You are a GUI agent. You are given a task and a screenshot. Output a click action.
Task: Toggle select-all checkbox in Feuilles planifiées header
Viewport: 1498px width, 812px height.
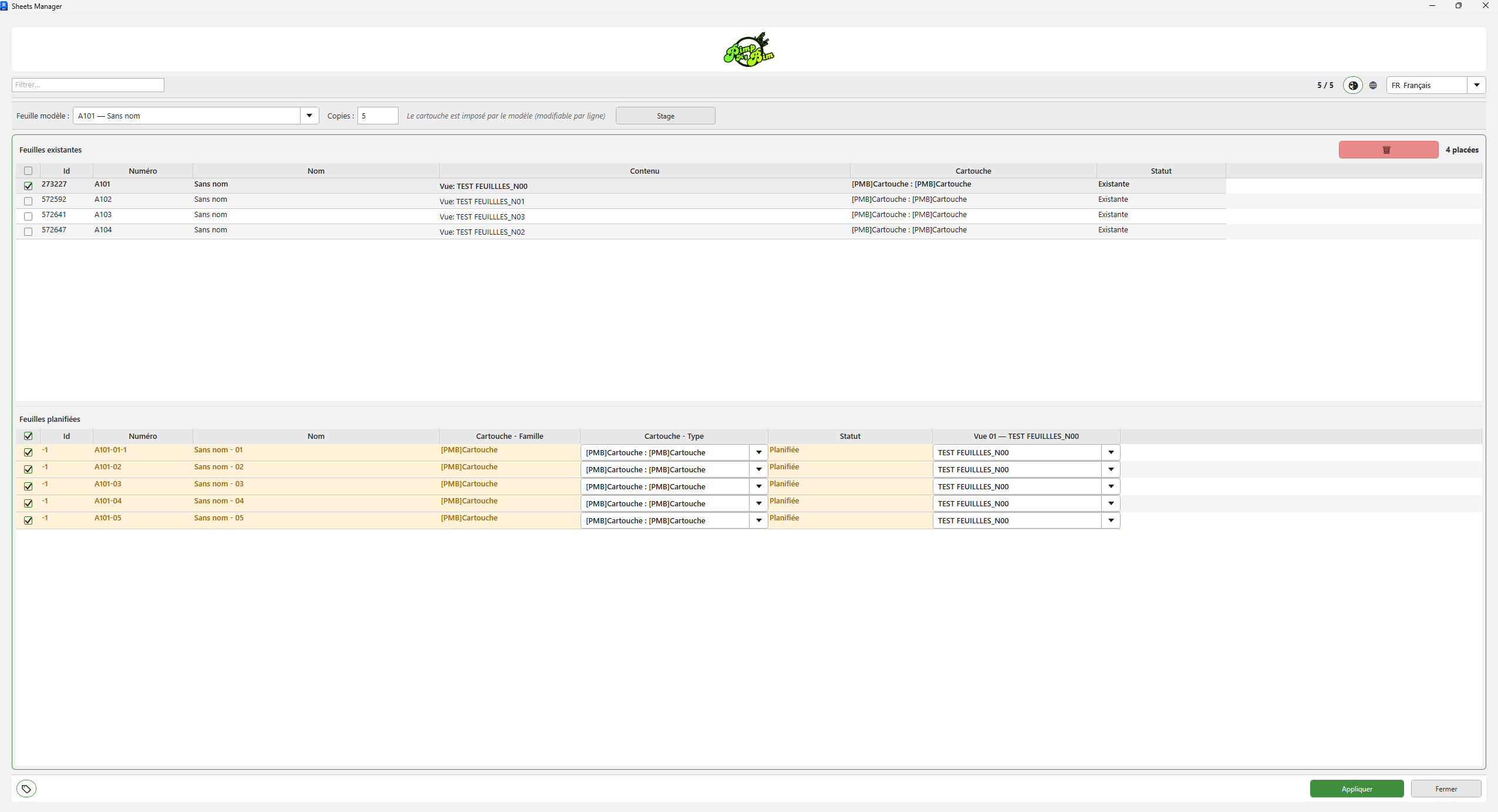tap(28, 436)
